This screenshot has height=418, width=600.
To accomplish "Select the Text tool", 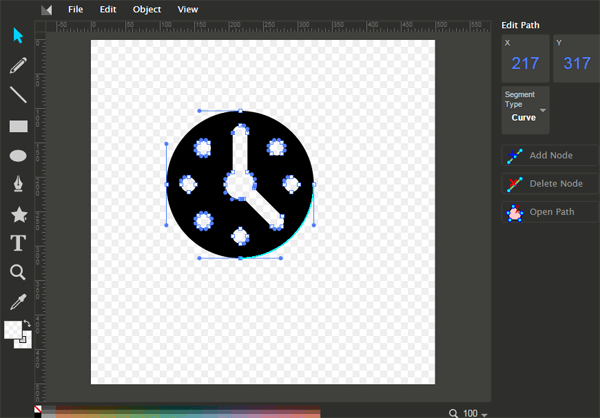I will [18, 243].
